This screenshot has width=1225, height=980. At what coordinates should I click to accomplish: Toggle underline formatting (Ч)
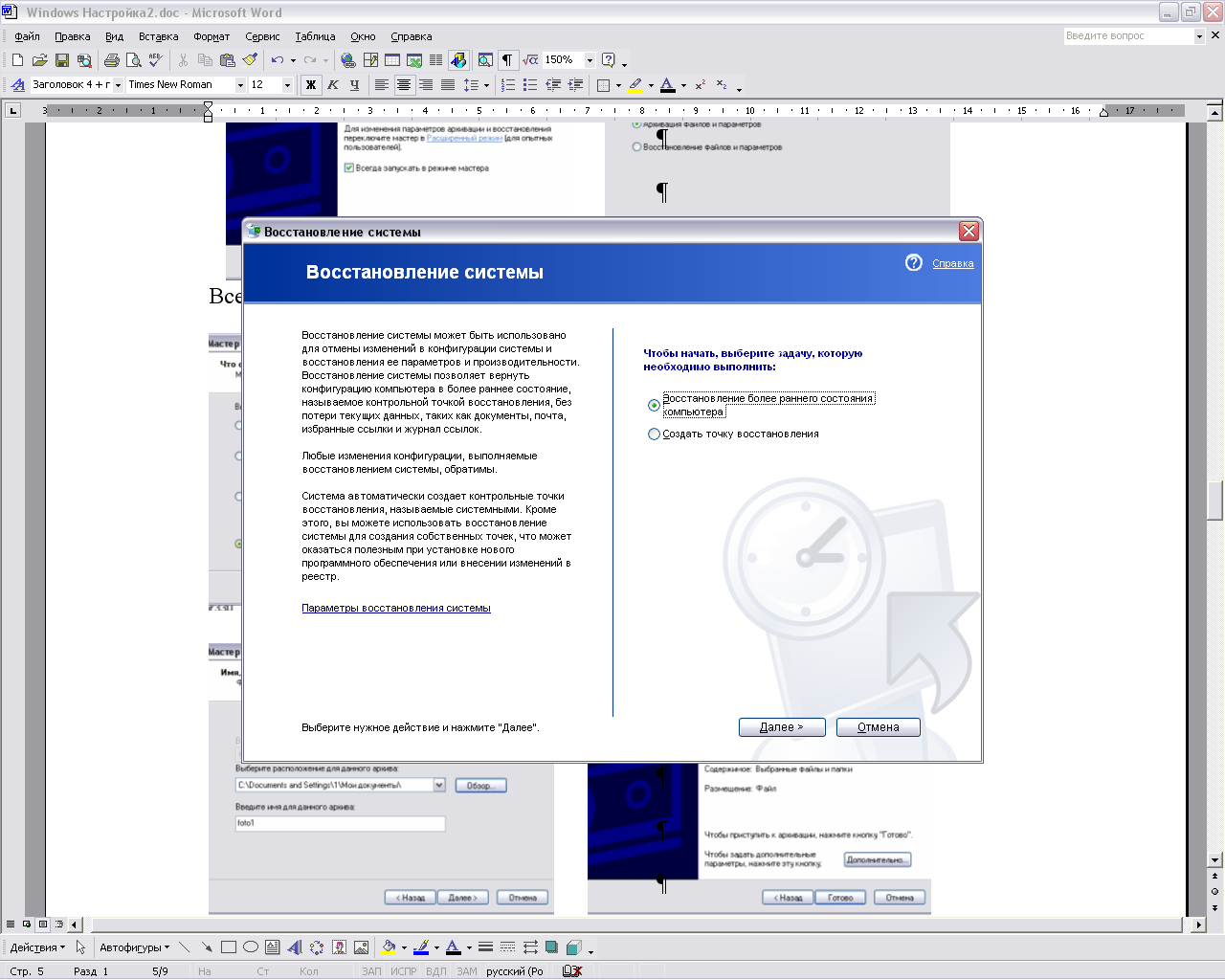coord(355,85)
